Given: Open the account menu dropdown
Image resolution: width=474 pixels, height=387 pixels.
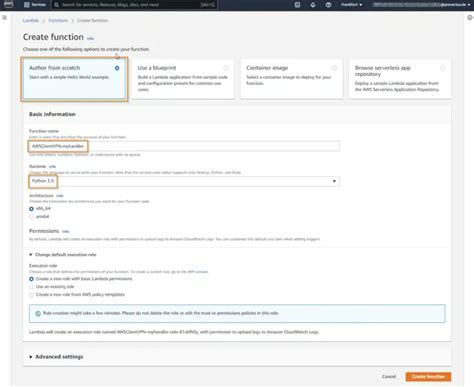Looking at the screenshot, I should 421,5.
